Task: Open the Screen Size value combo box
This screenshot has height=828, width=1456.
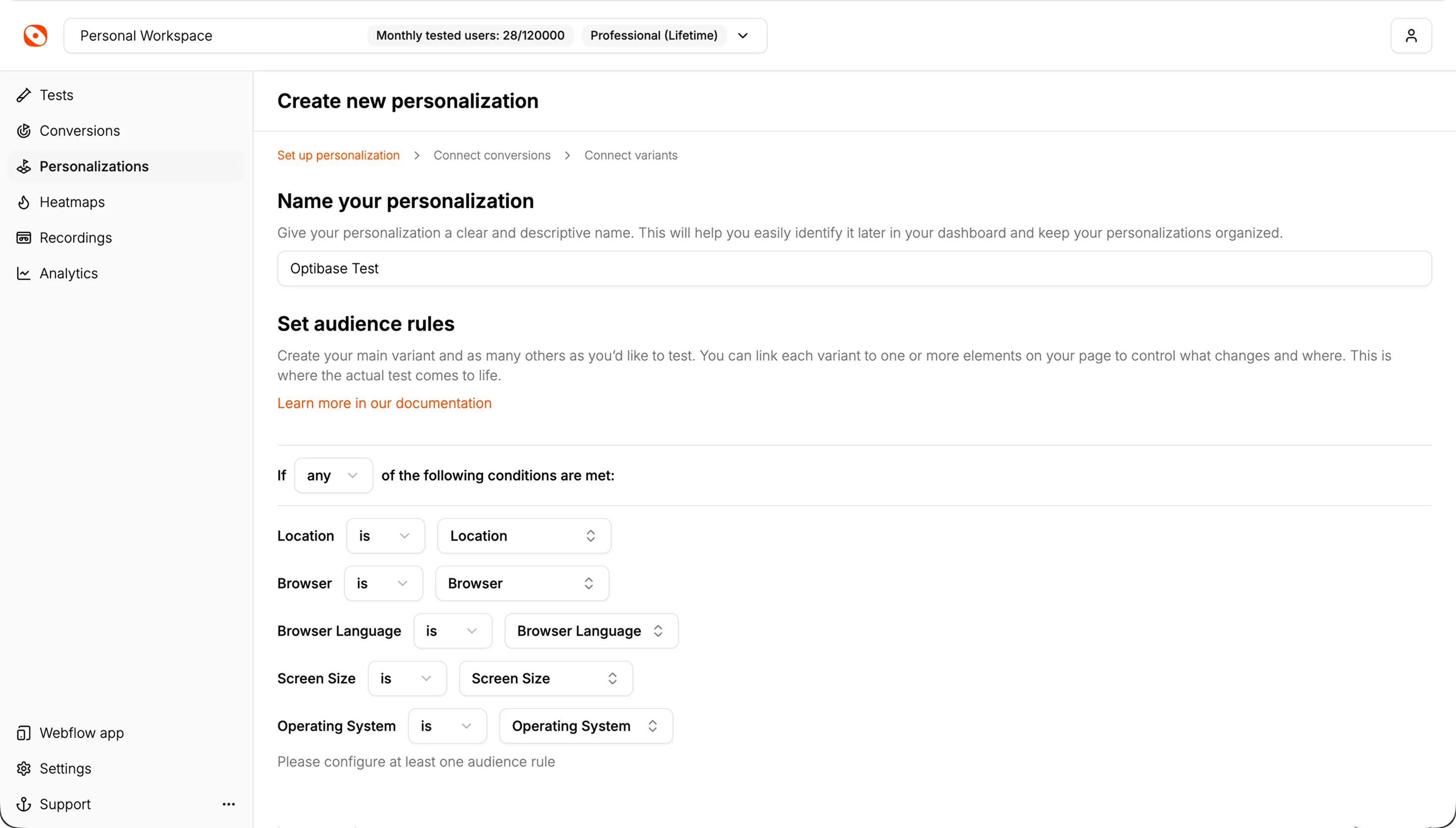Action: 545,678
